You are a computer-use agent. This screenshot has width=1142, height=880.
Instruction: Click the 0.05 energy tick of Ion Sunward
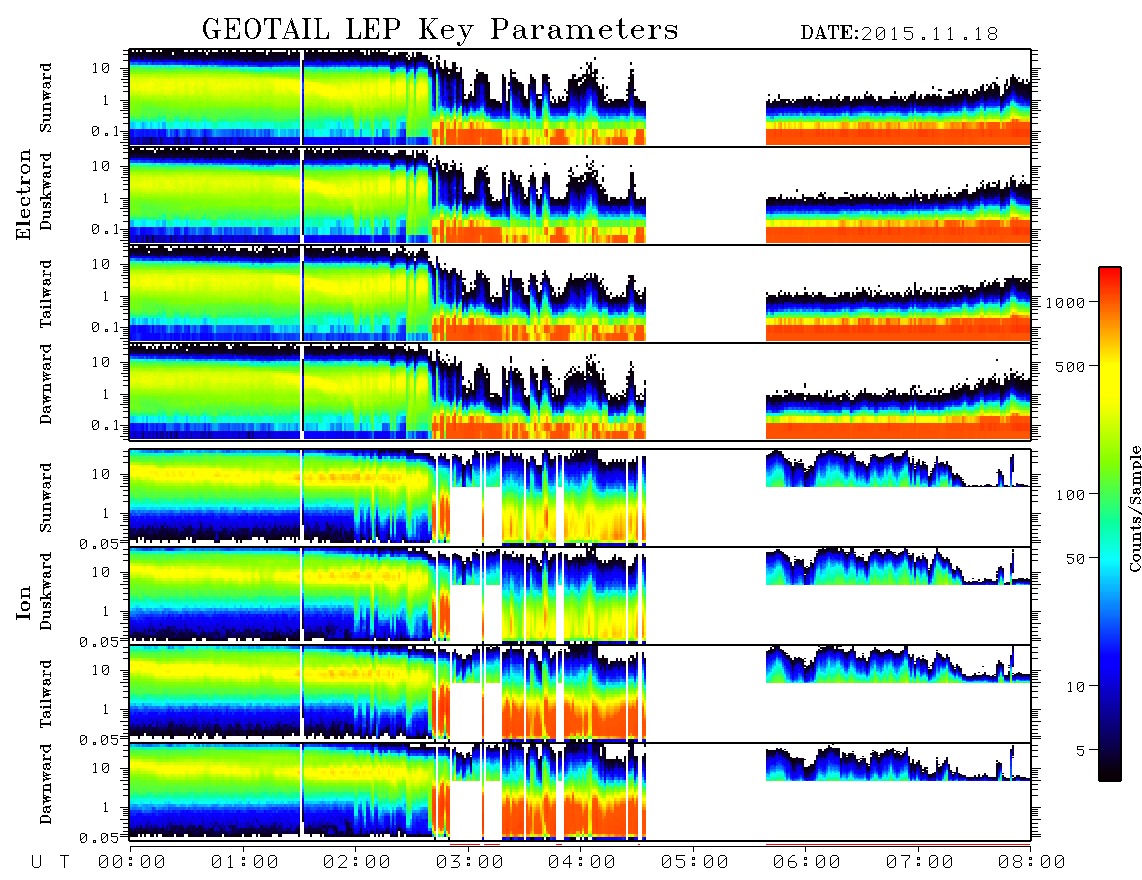97,544
